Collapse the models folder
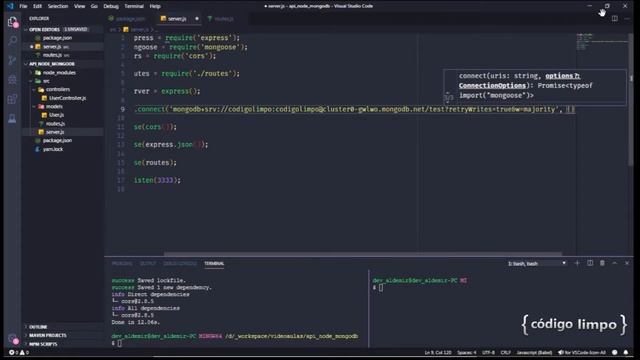This screenshot has height=360, width=640. pos(49,107)
